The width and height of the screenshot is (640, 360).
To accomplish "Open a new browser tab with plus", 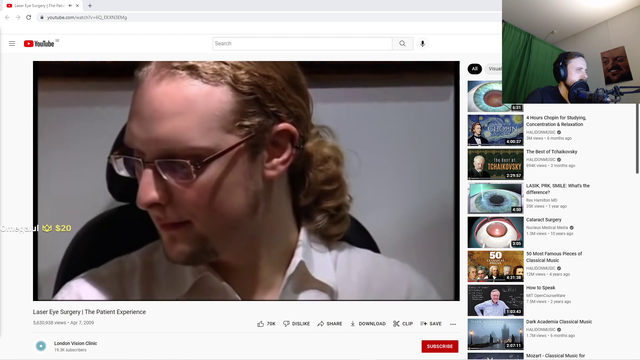I will point(90,6).
